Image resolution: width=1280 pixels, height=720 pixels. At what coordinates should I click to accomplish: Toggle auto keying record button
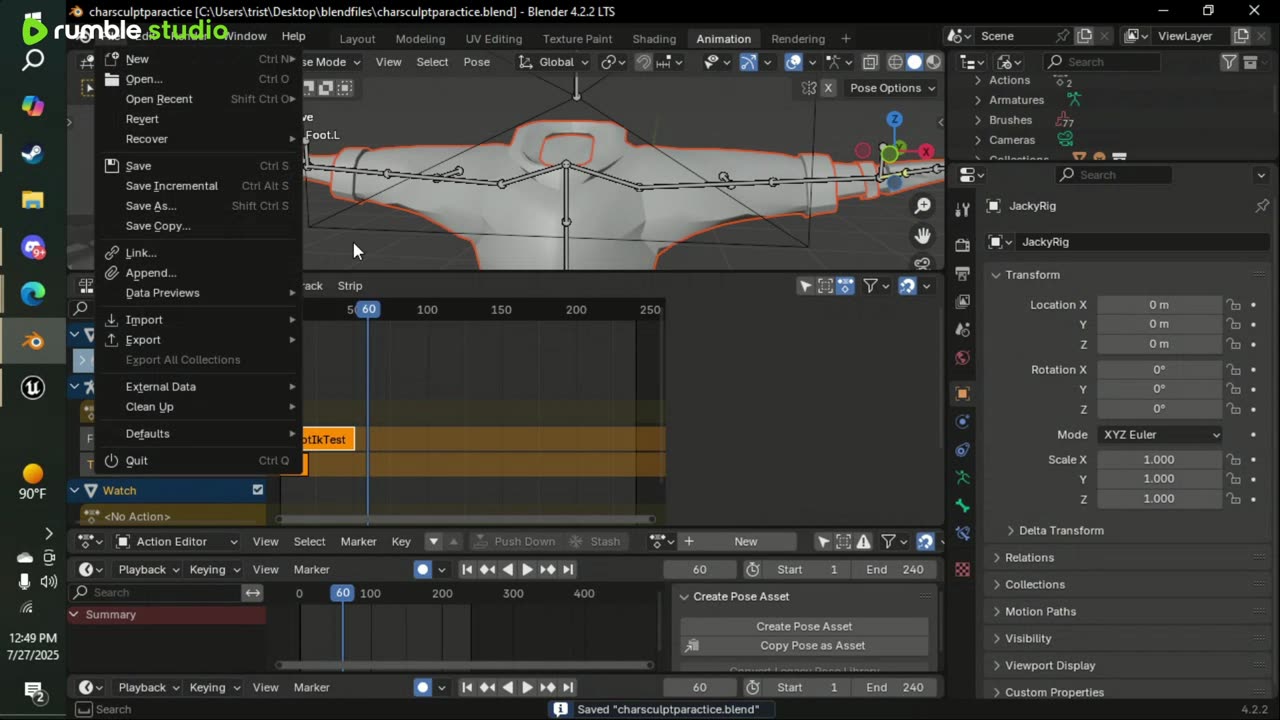point(423,570)
